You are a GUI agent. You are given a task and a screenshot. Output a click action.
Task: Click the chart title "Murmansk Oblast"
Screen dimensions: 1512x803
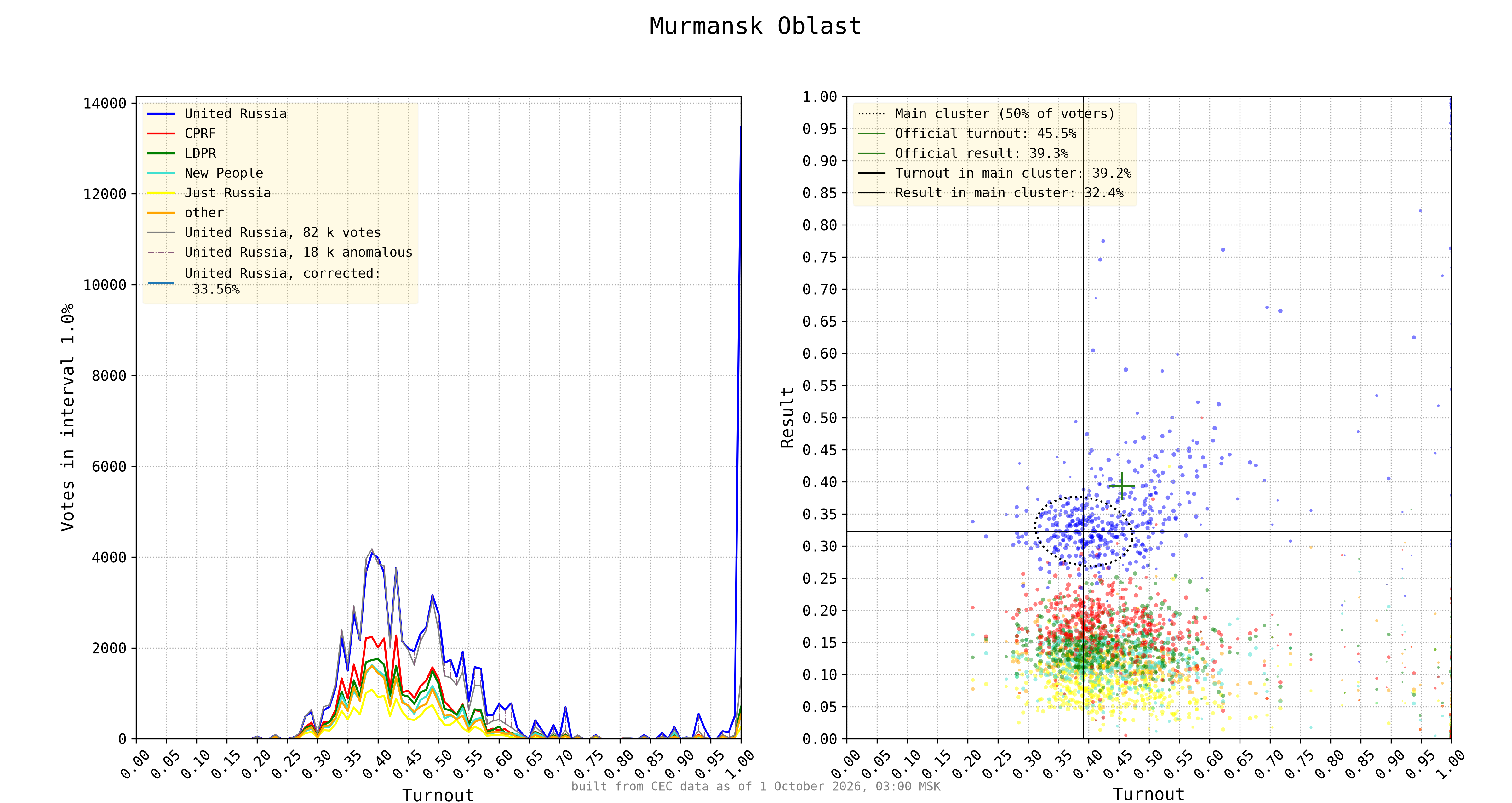755,26
